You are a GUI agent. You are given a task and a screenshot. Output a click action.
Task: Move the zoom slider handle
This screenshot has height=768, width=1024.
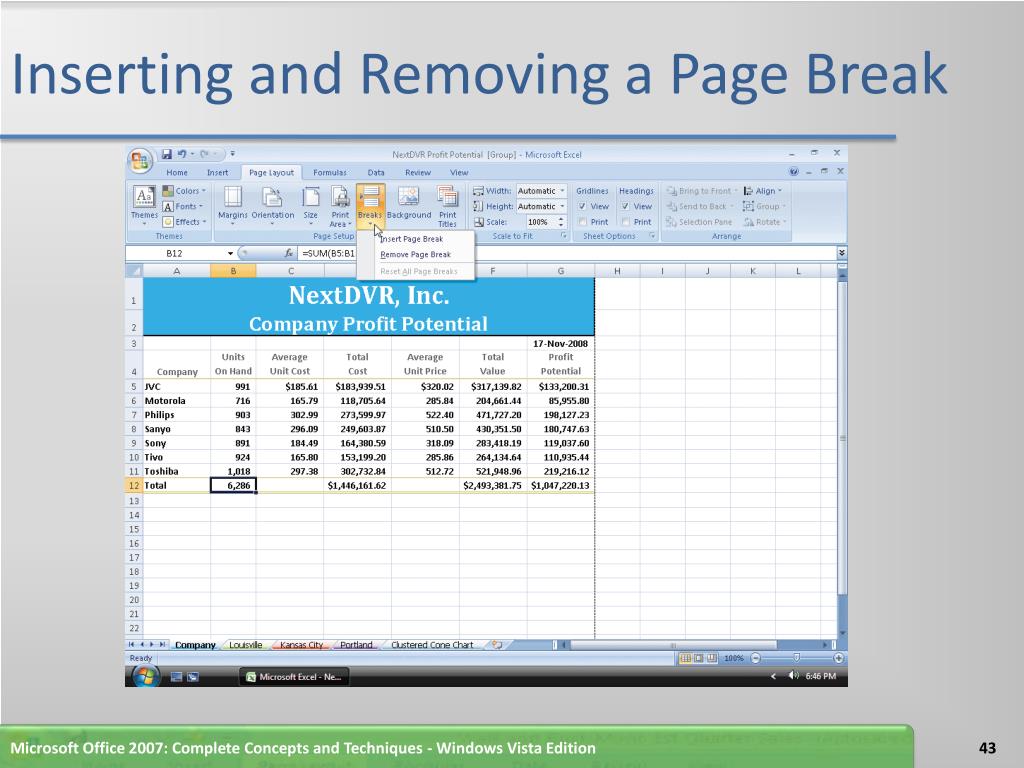[x=797, y=658]
